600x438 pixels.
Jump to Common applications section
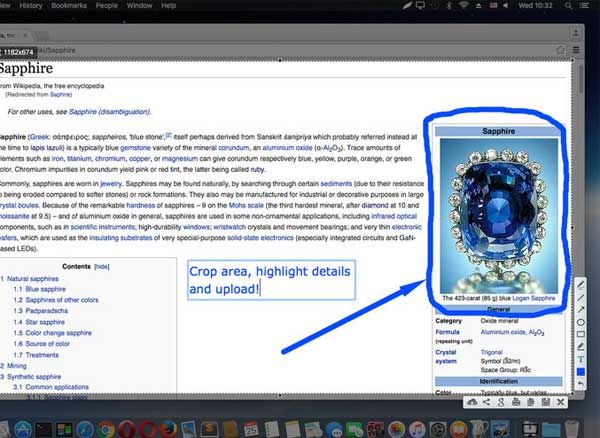(x=57, y=387)
